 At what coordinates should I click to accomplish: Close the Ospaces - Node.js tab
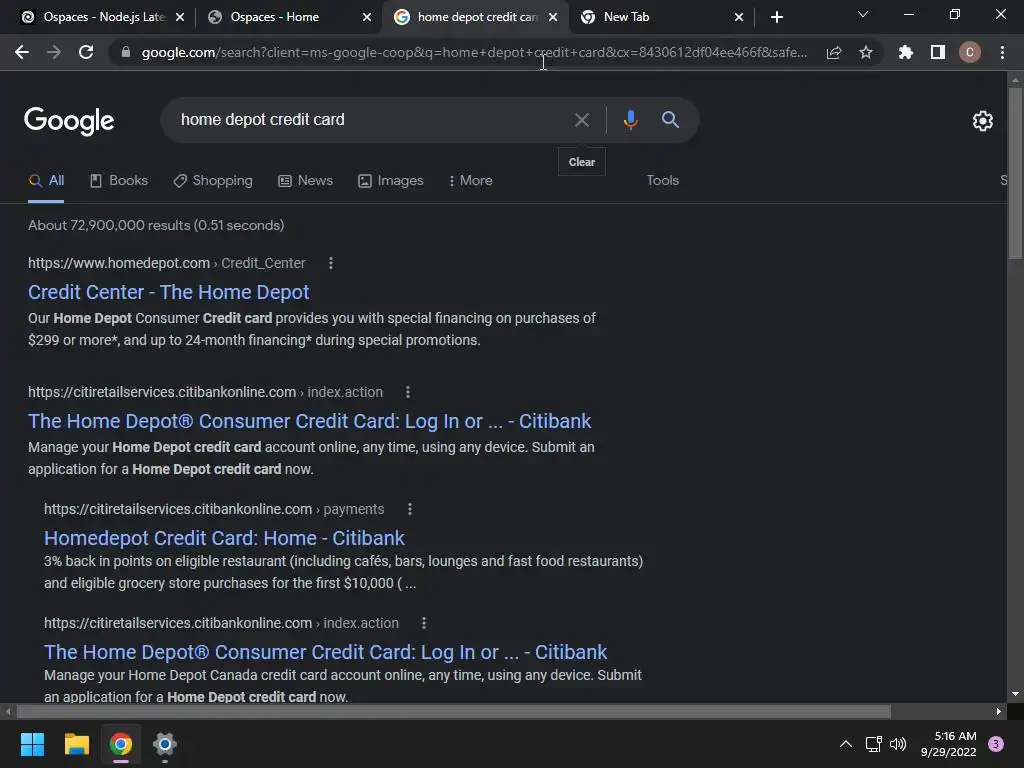tap(180, 17)
